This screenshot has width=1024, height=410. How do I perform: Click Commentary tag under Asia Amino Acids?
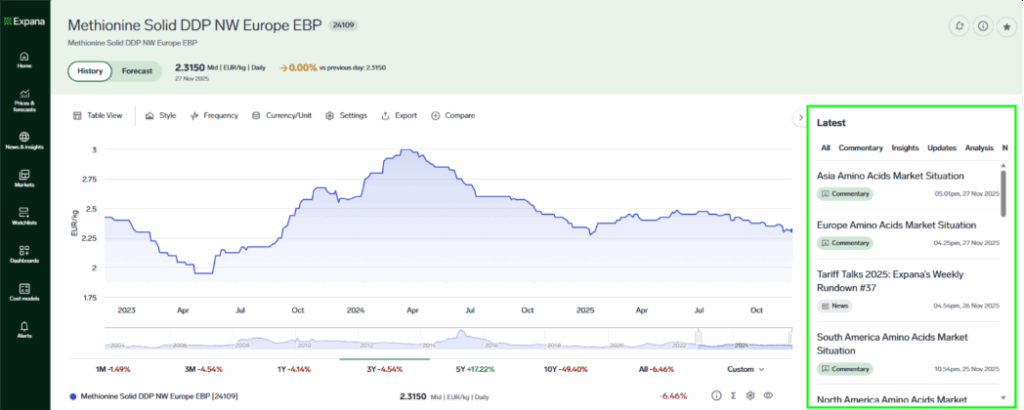(845, 194)
